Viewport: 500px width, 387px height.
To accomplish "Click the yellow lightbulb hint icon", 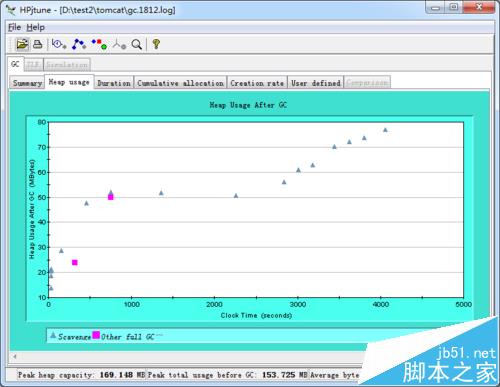I will [x=156, y=44].
